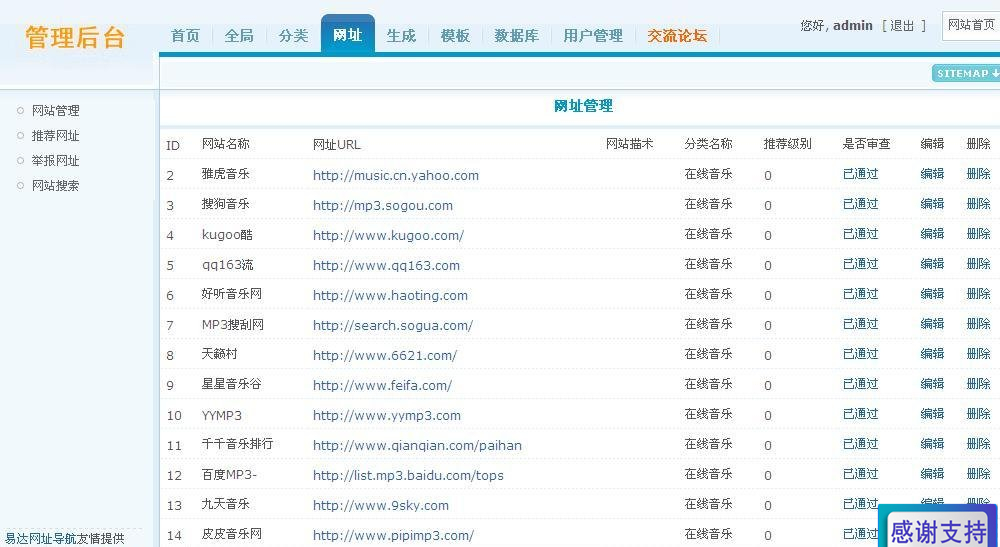The image size is (1000, 547).
Task: Delete the 好听音乐网 entry
Action: tap(978, 293)
